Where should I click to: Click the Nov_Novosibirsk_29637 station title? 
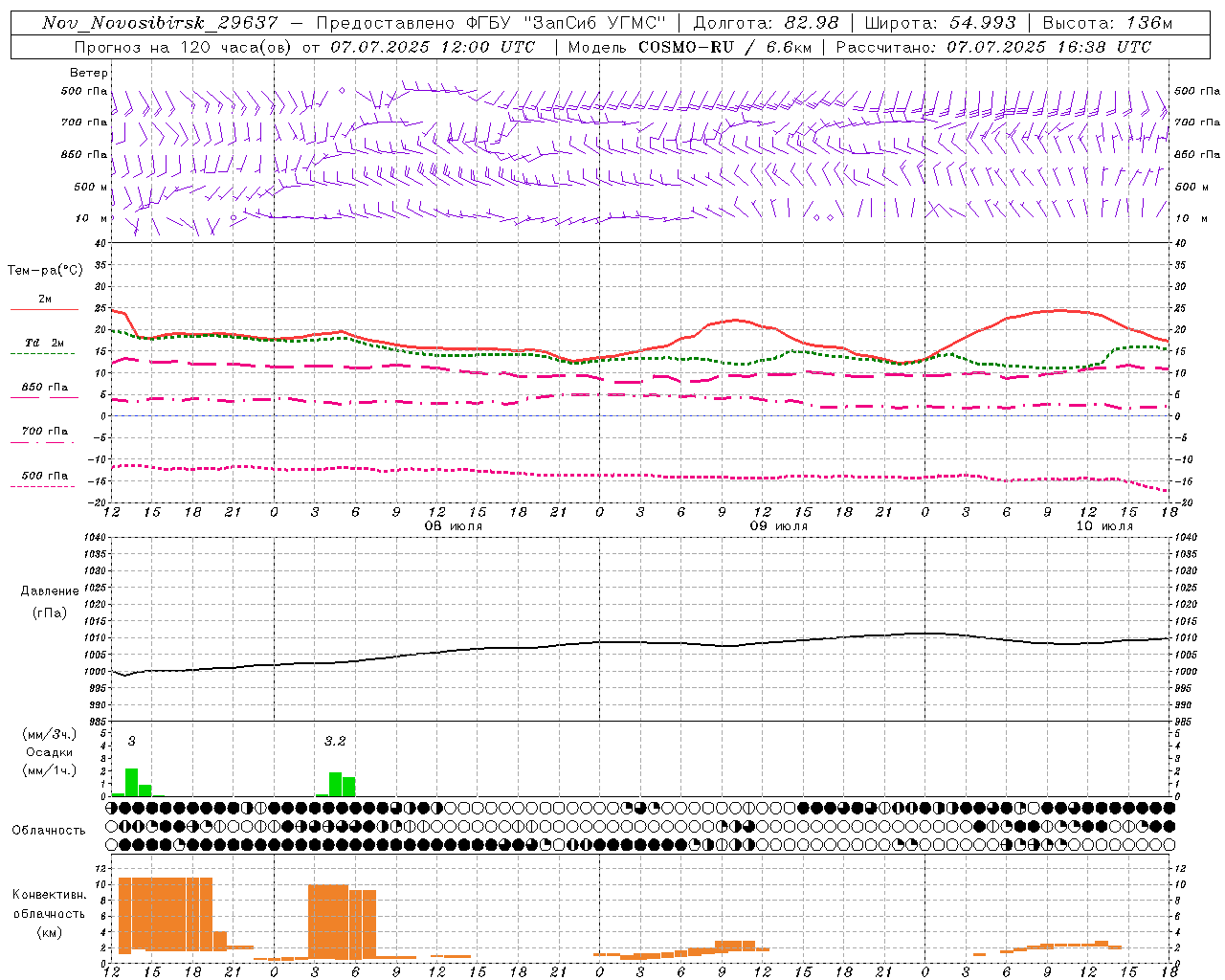(x=161, y=23)
